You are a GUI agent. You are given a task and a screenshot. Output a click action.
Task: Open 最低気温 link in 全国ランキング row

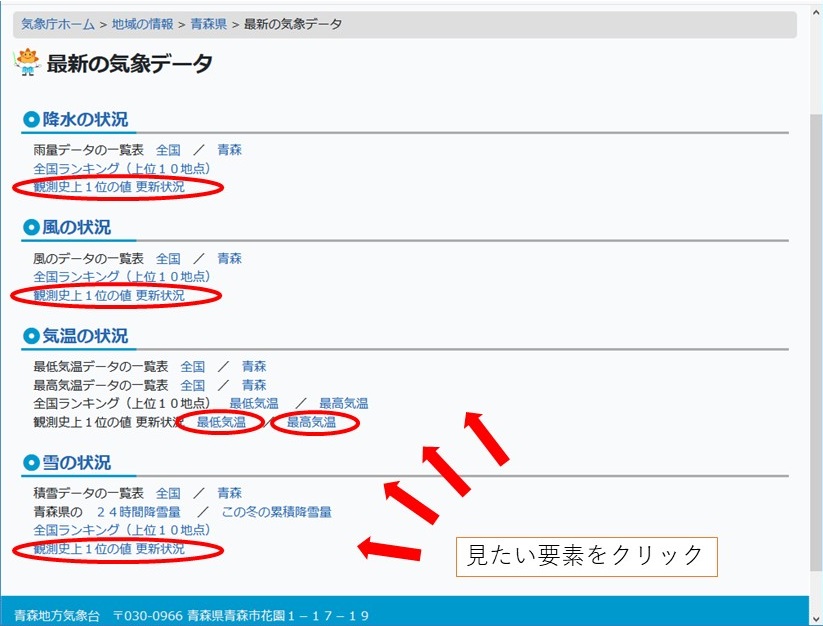click(x=254, y=404)
